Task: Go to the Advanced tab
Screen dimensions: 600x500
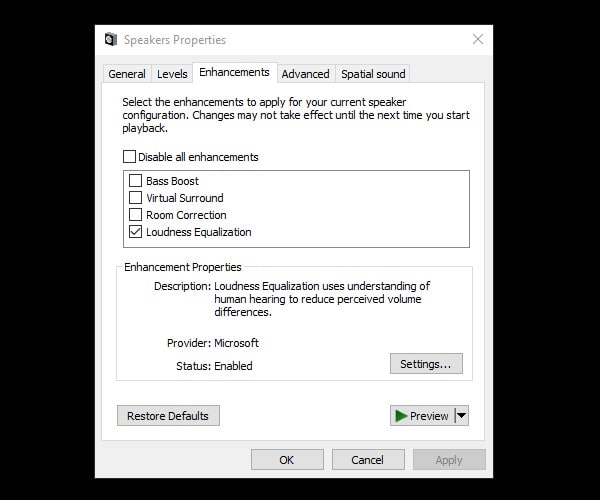Action: pyautogui.click(x=305, y=74)
